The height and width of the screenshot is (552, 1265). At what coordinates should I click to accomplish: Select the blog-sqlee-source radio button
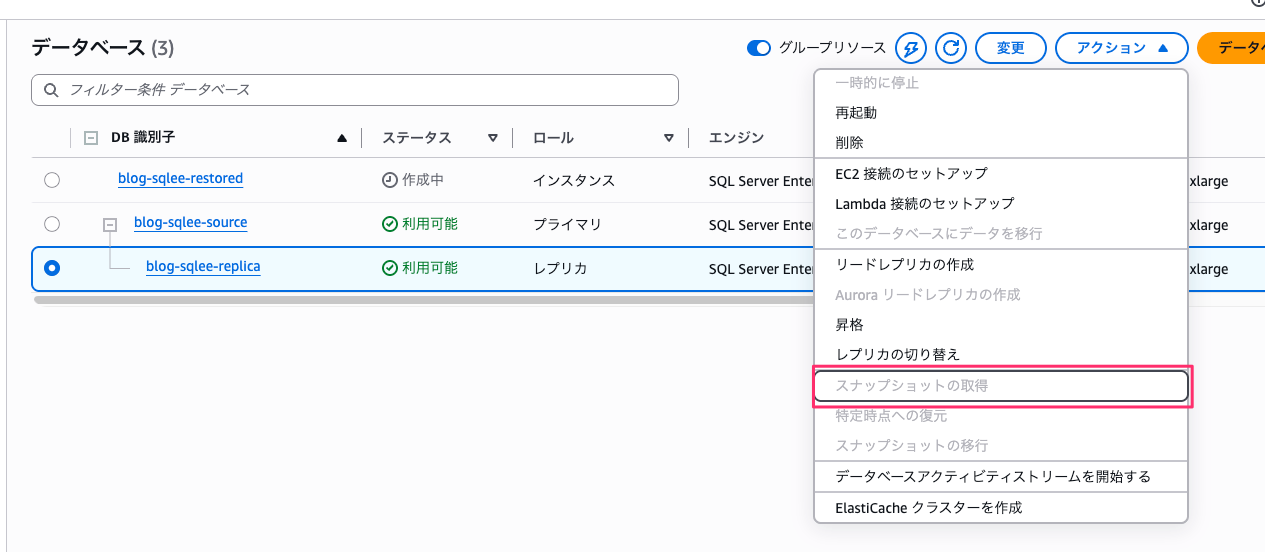(52, 224)
